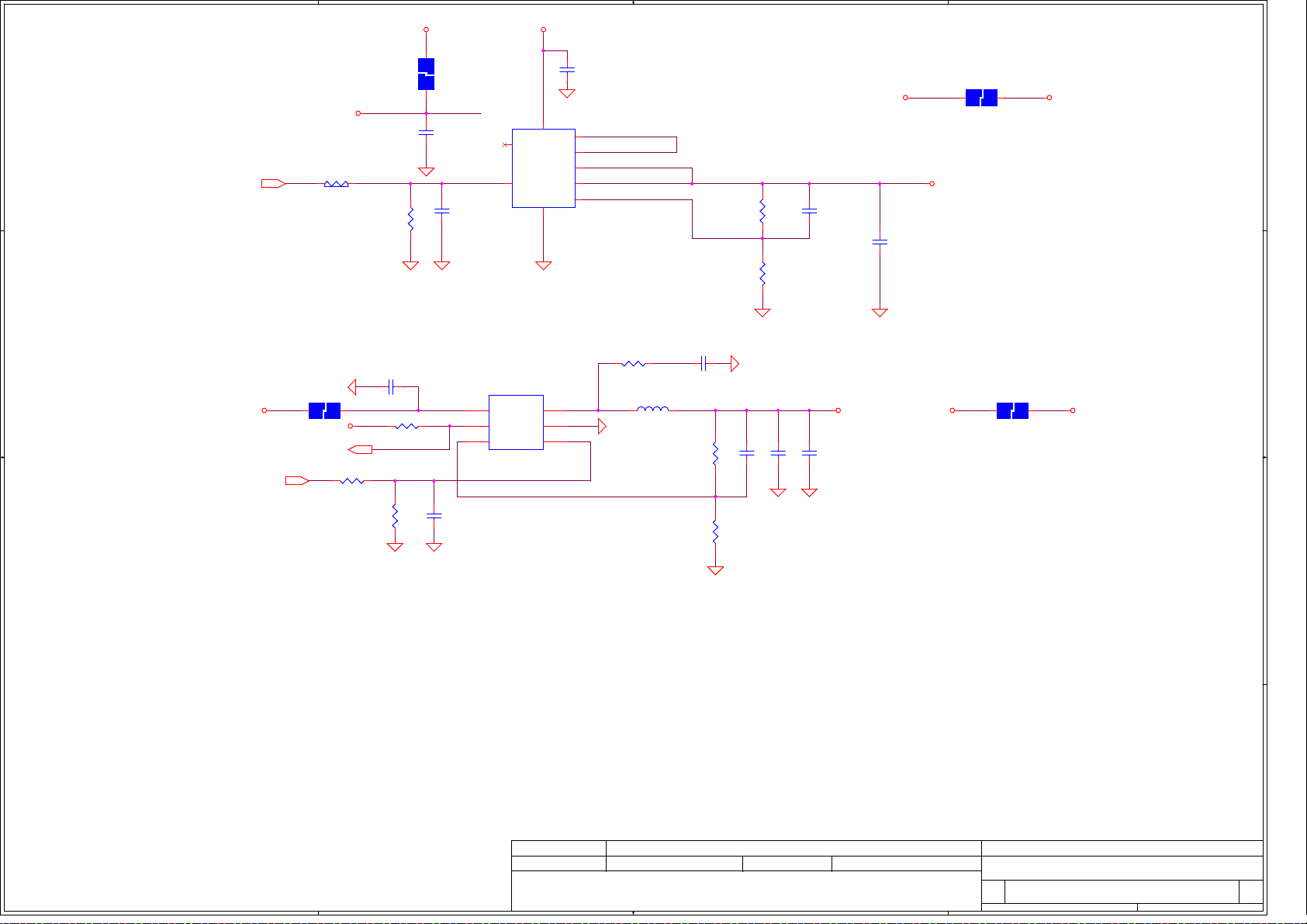This screenshot has height=924, width=1307.
Task: Select the blue jumper feeding the lower IC
Action: tap(324, 410)
